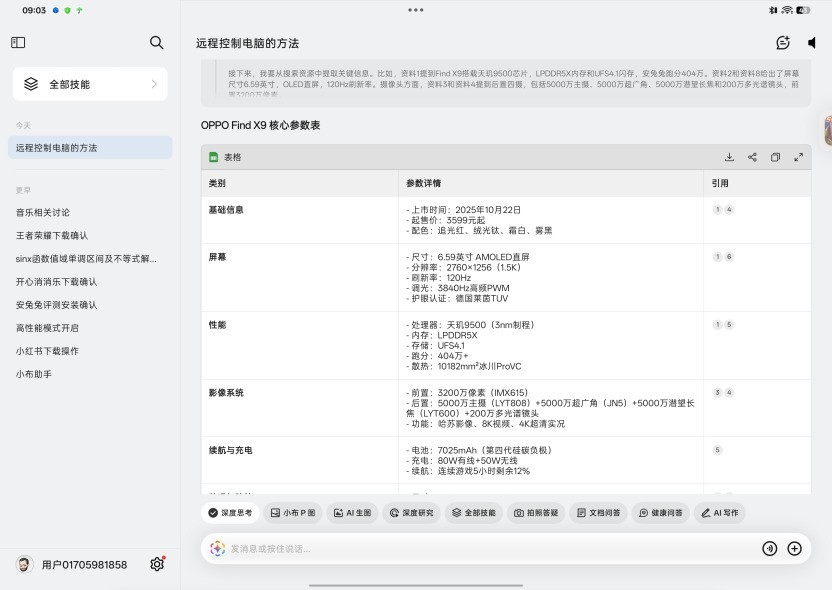Select the AI写作 writing skill
The image size is (832, 590).
click(721, 512)
